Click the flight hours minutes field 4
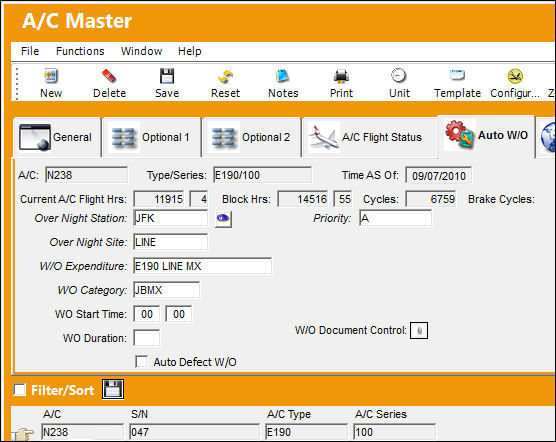556x442 pixels. tap(199, 199)
